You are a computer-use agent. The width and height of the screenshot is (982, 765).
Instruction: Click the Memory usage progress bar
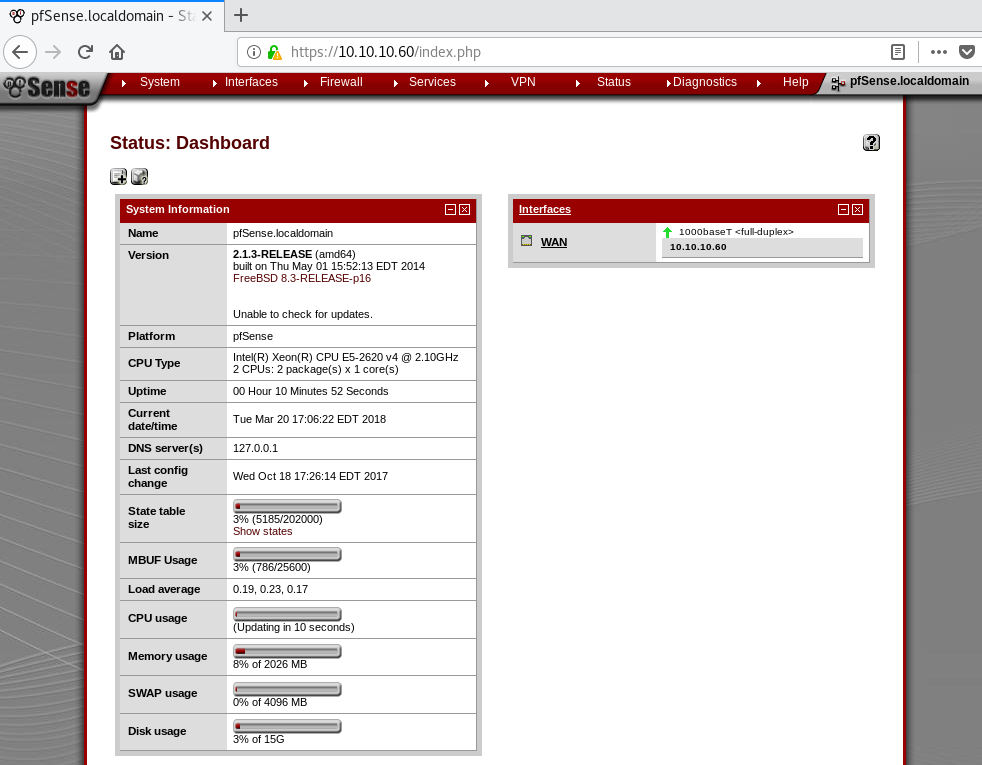287,652
